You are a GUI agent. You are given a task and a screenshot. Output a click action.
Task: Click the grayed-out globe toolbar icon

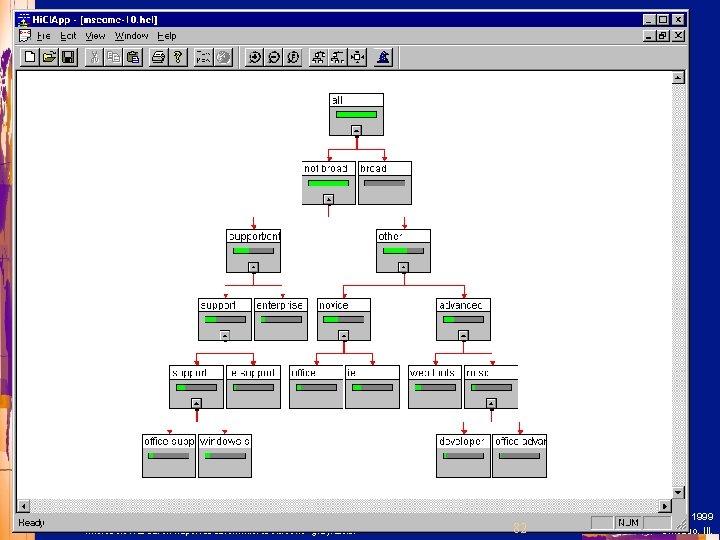click(x=223, y=57)
